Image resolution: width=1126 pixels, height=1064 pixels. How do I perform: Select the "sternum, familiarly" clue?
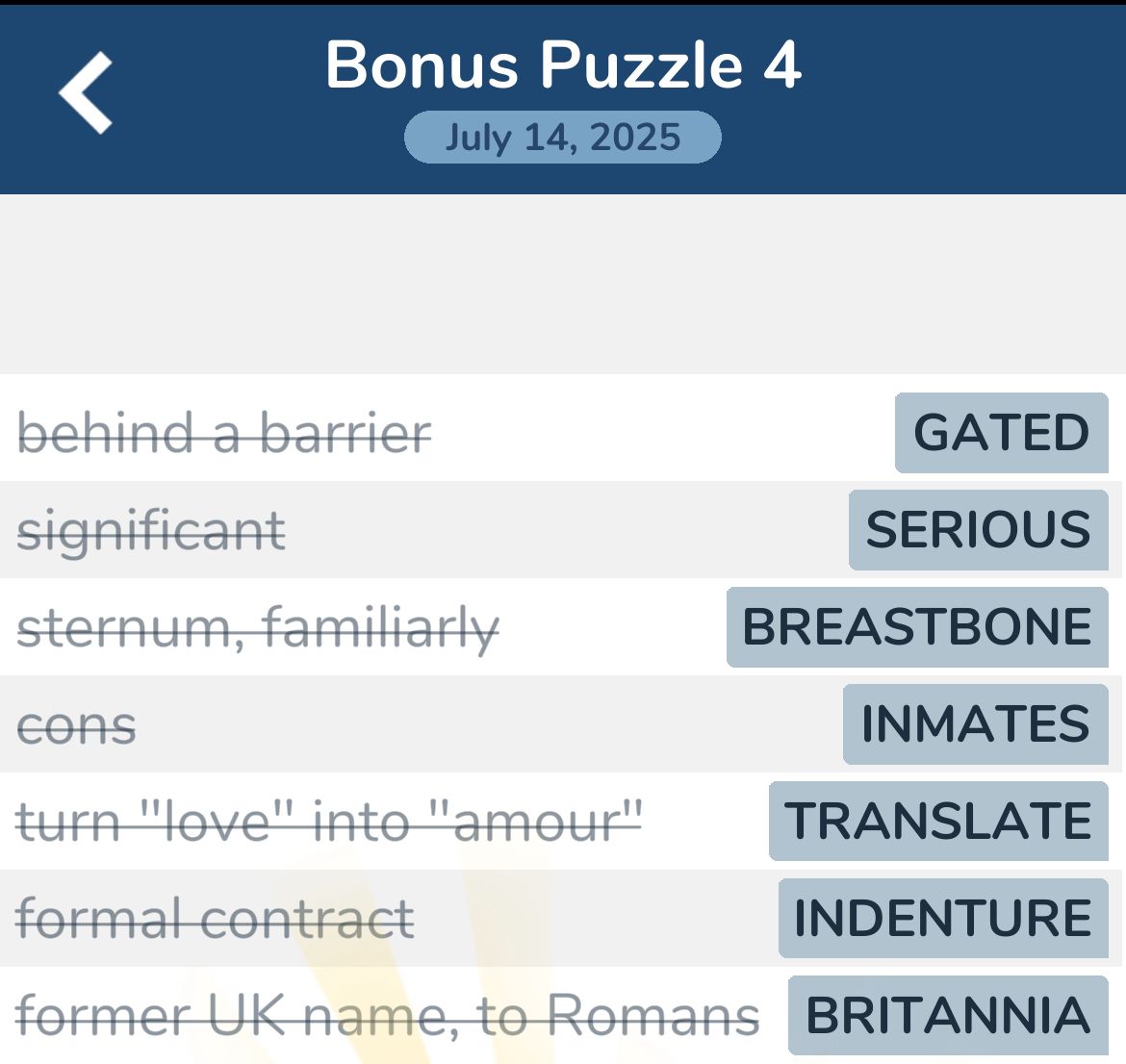[x=258, y=628]
